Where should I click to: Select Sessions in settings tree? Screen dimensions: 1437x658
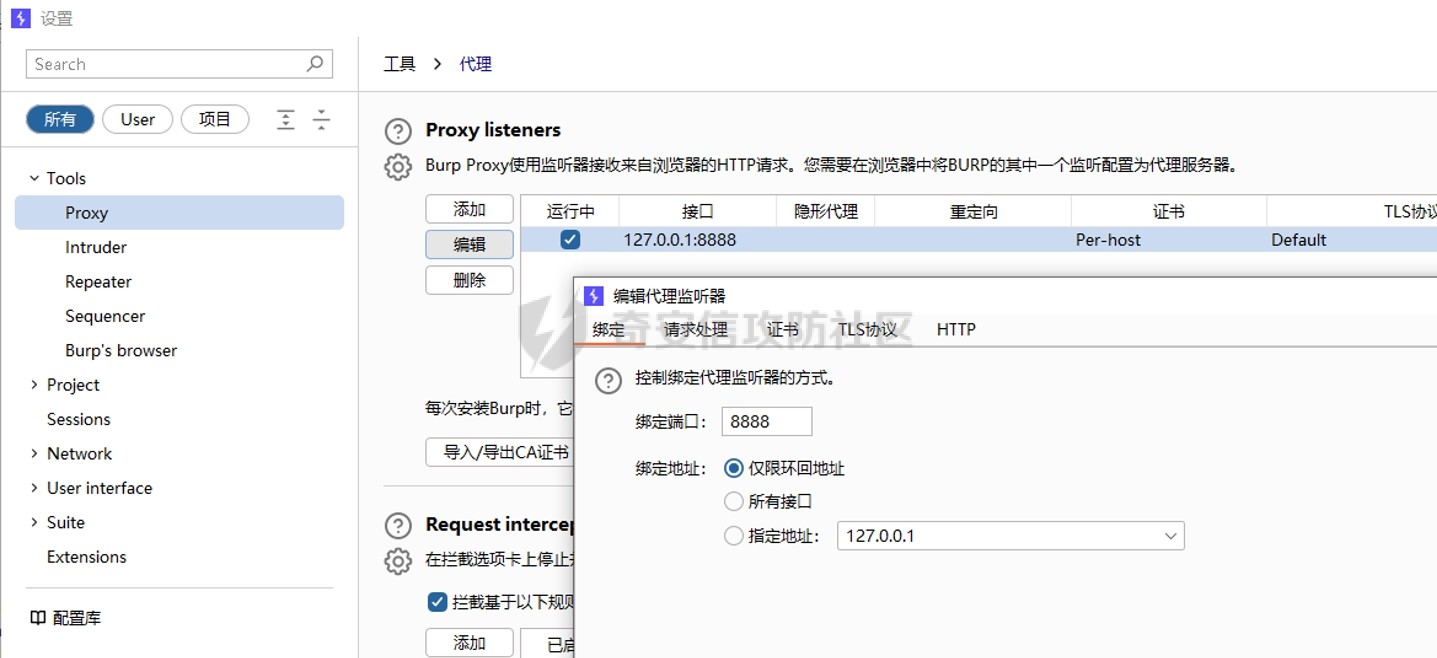(78, 419)
